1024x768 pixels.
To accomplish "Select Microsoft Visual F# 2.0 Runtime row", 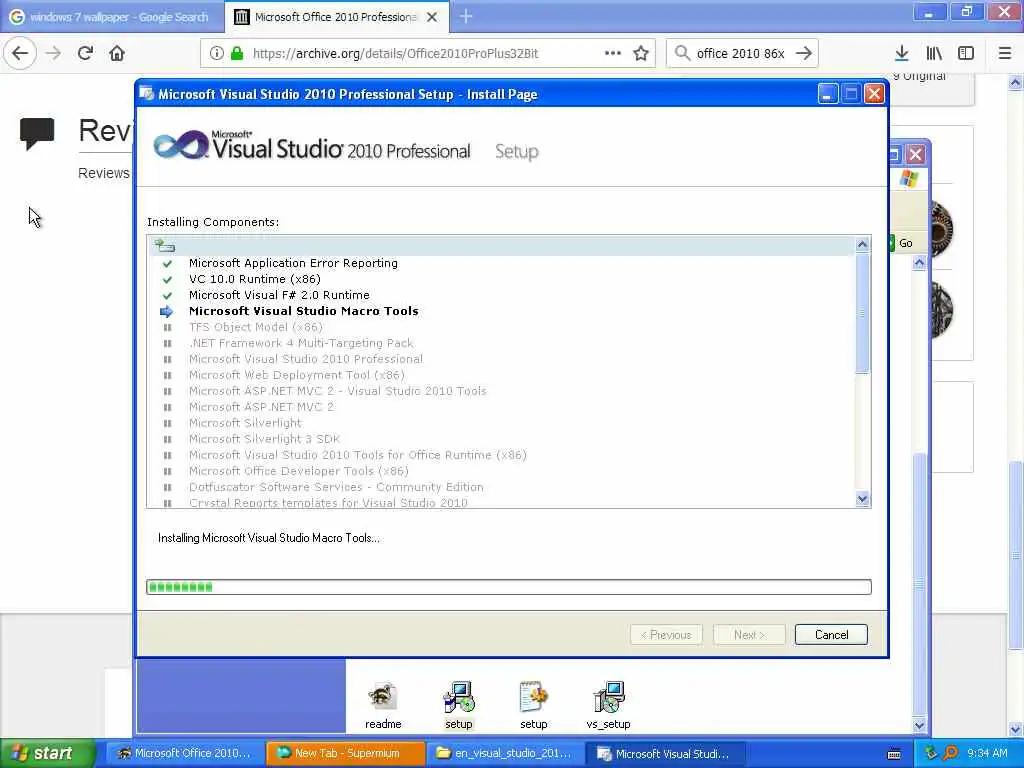I will pos(279,295).
